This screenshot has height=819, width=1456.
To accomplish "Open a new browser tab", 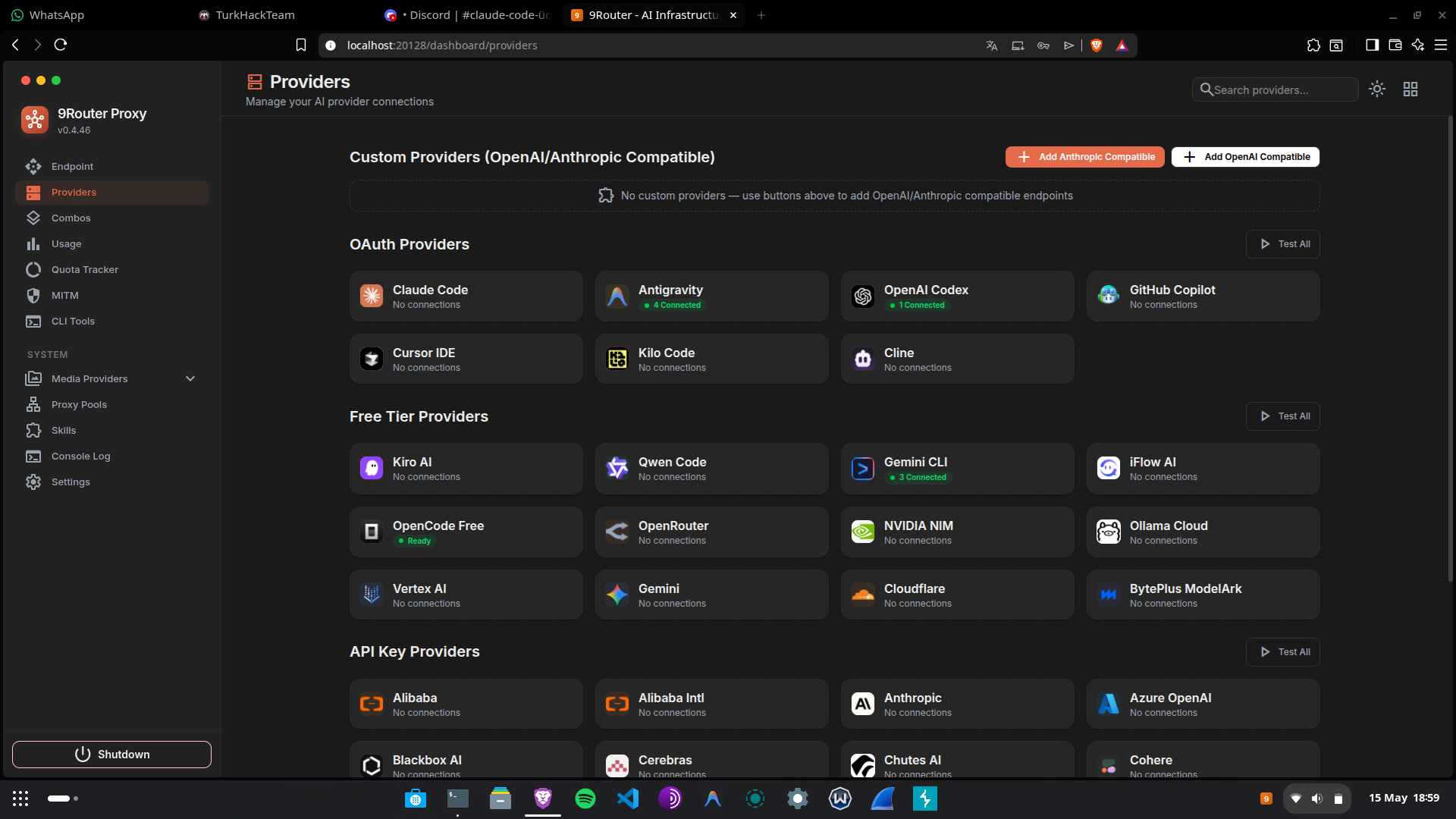I will click(x=761, y=15).
